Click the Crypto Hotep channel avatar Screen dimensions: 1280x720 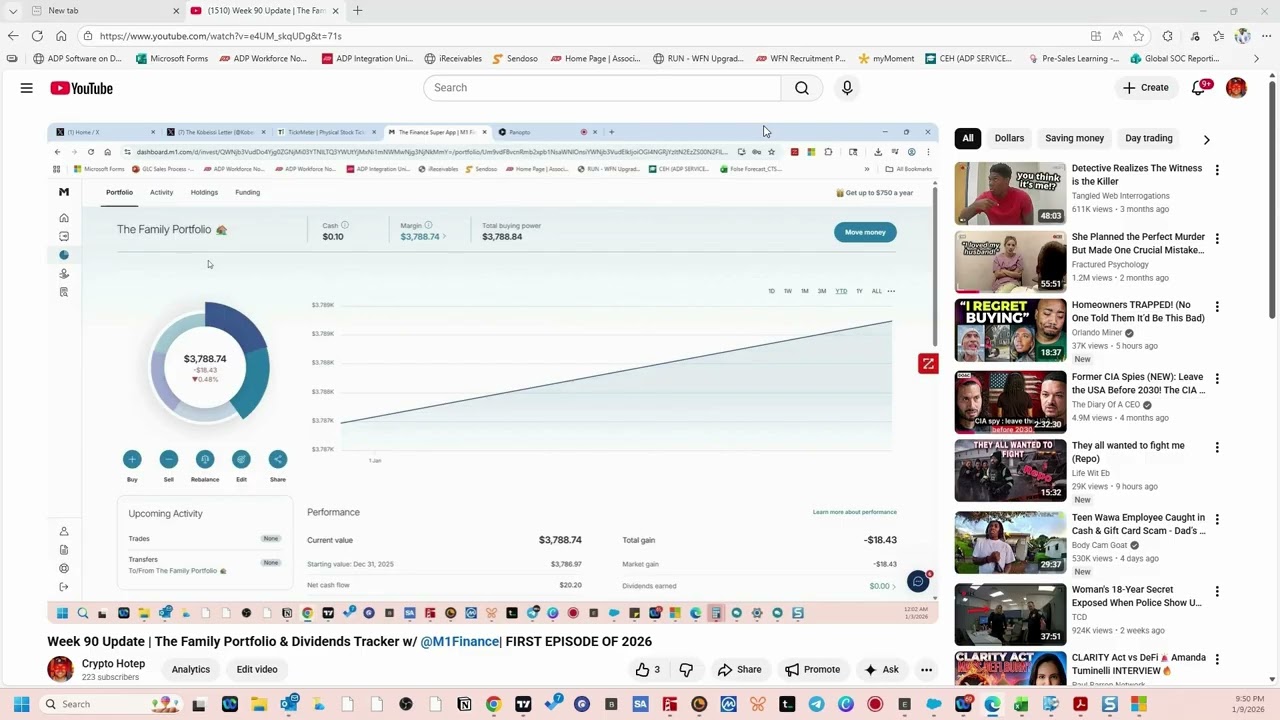click(60, 669)
